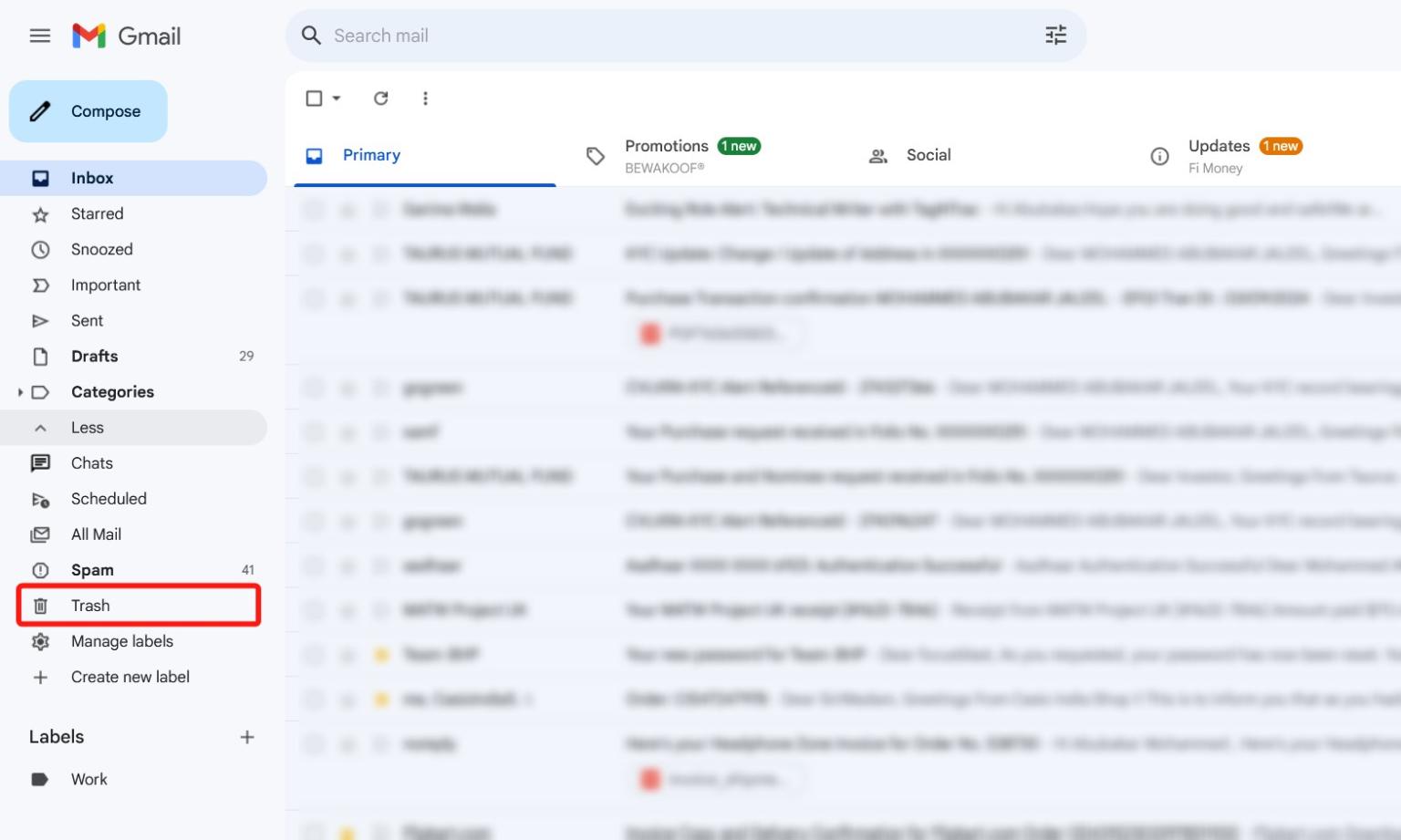Screen dimensions: 1401x840
Task: Open the main navigation hamburger menu
Action: pos(39,36)
